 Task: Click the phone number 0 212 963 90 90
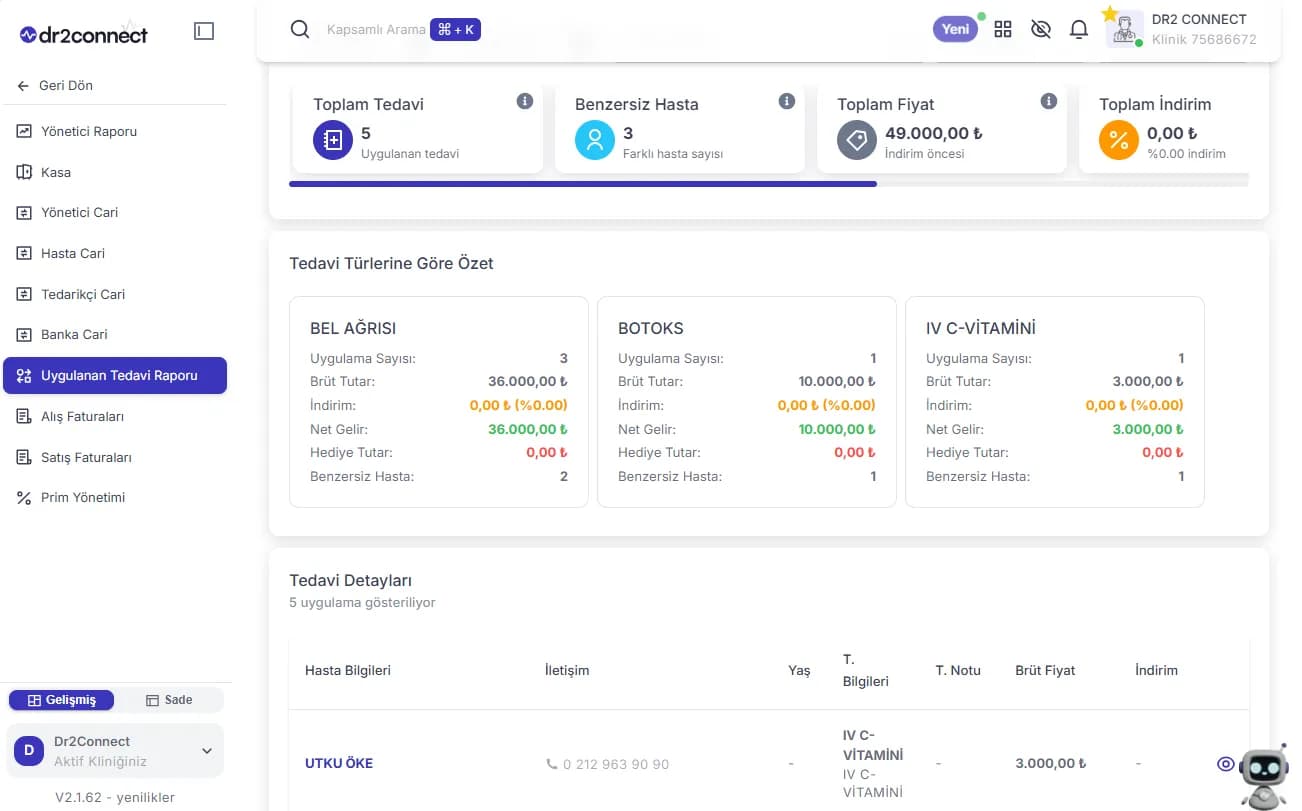tap(616, 764)
